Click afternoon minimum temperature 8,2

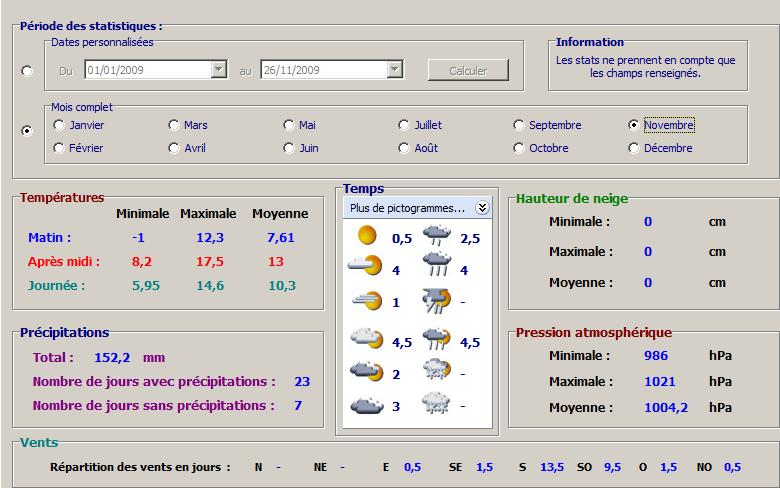pos(141,262)
